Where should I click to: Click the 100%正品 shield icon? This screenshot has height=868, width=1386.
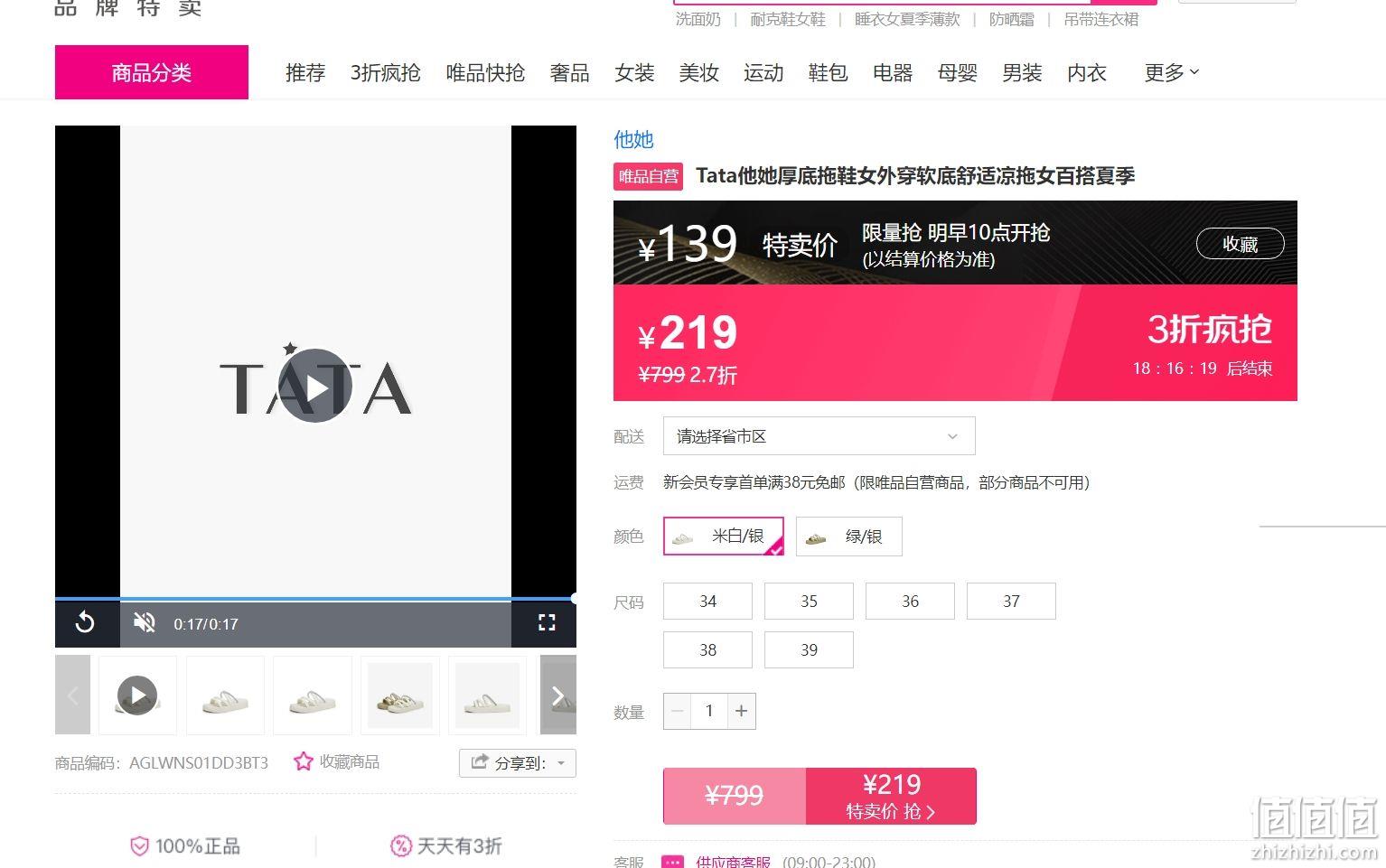coord(139,846)
